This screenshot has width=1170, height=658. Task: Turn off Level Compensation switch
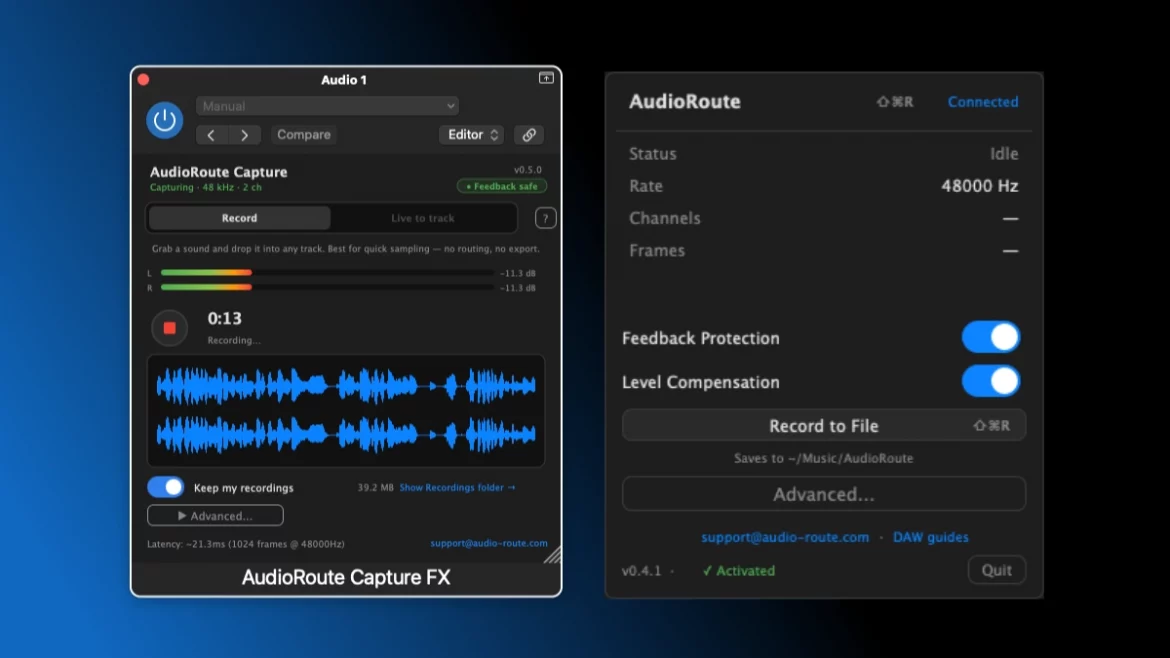pos(990,381)
